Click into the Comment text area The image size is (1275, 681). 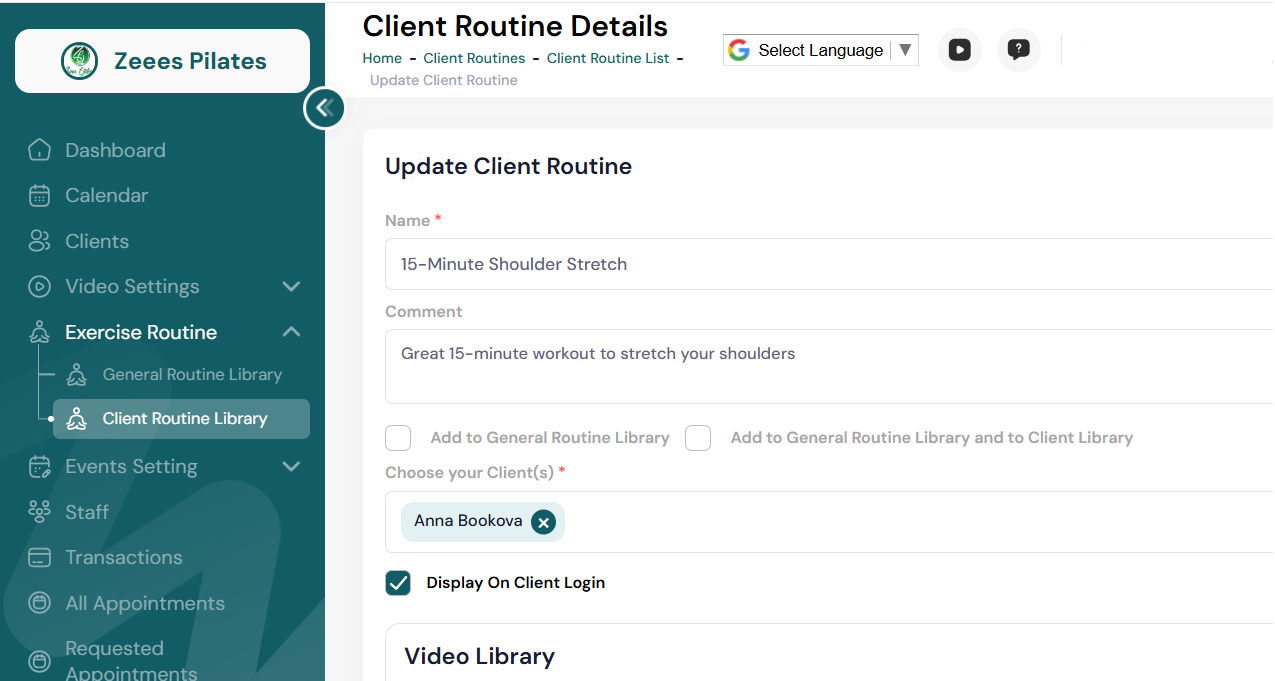coord(830,366)
